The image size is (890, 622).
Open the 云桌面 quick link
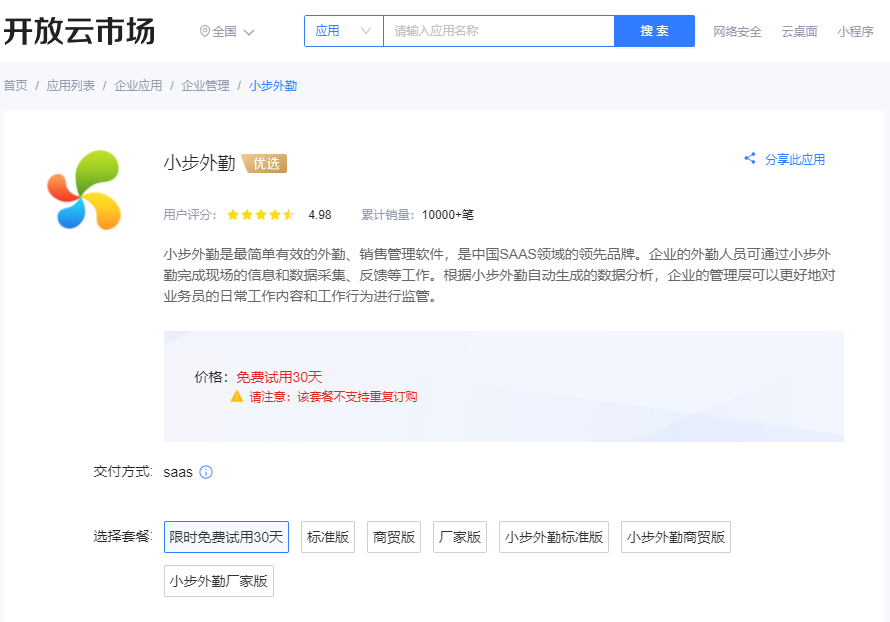point(799,32)
